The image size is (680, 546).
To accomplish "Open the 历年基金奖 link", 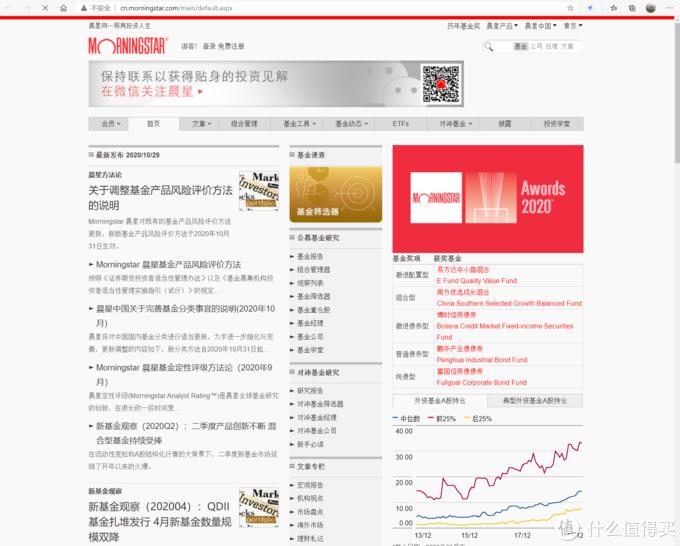I will (464, 26).
